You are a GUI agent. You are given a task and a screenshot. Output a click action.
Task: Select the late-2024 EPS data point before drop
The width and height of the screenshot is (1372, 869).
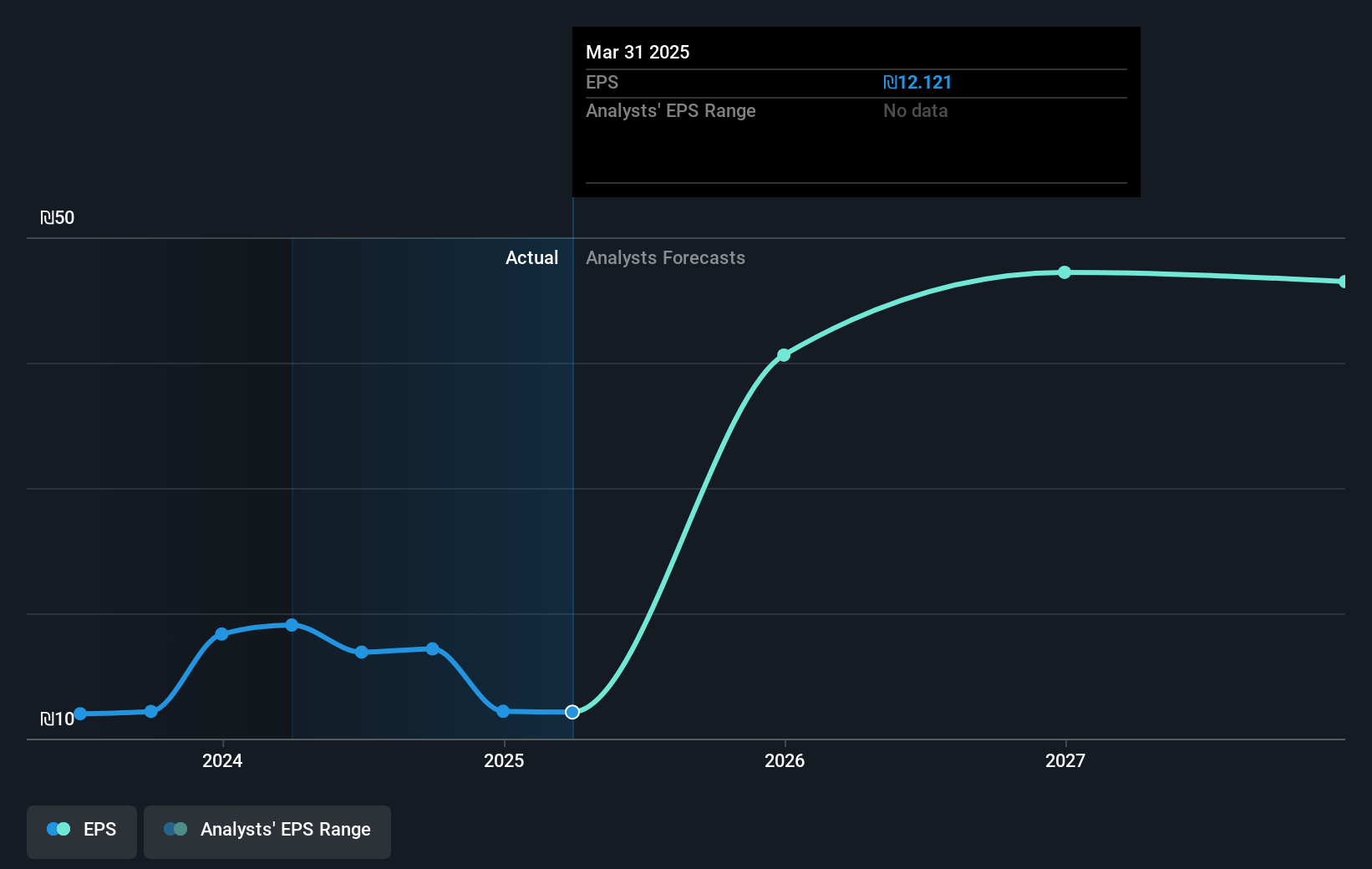[x=432, y=648]
